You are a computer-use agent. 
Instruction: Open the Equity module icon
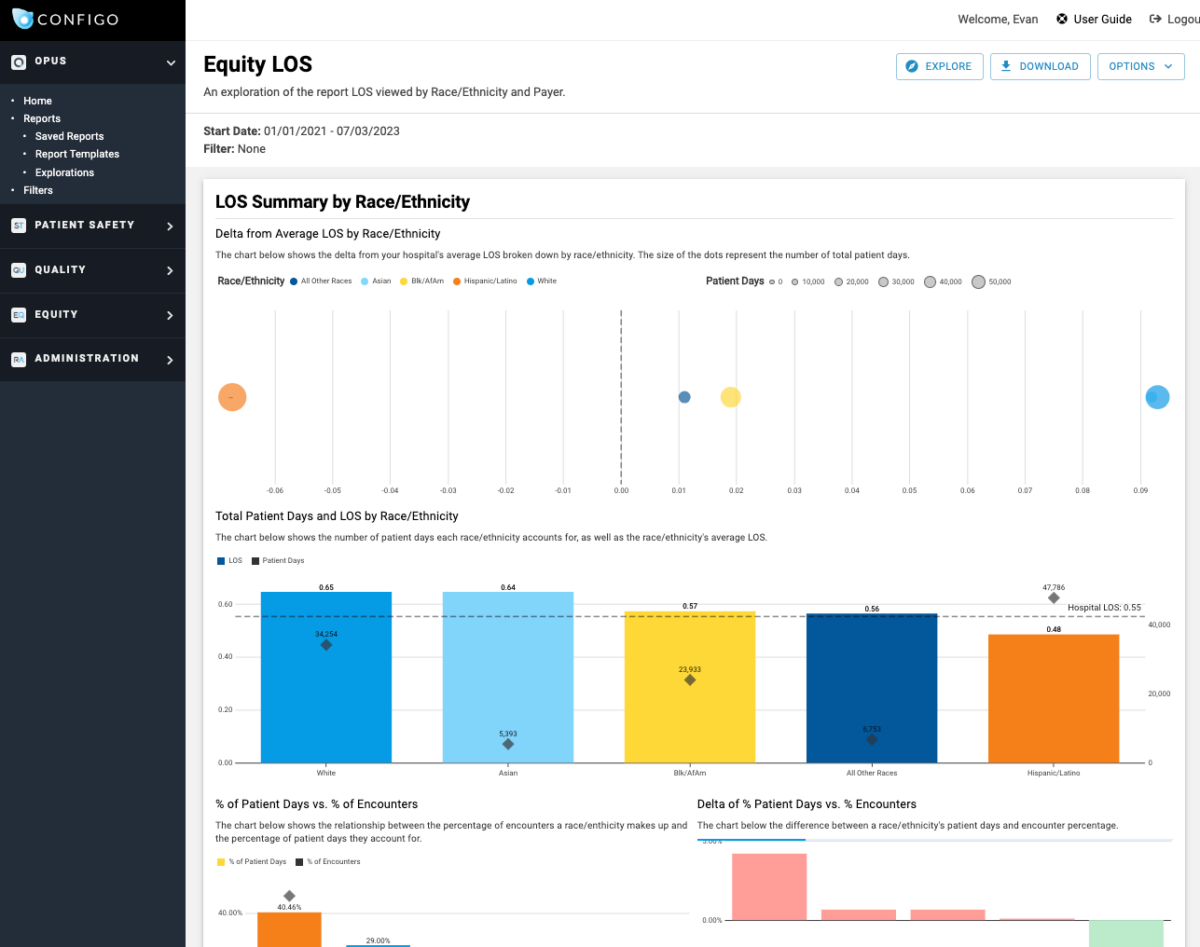19,314
